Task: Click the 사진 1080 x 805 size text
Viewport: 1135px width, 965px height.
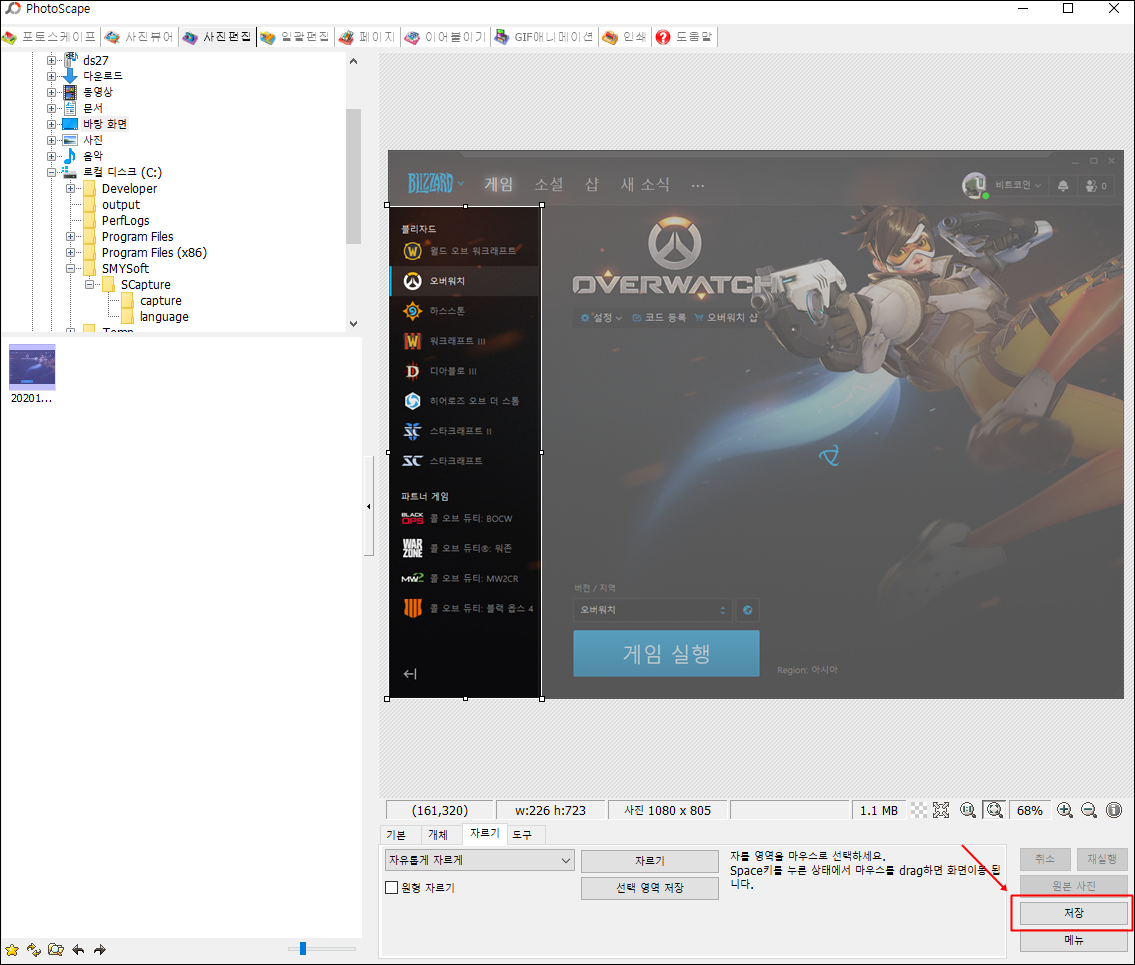Action: (667, 810)
